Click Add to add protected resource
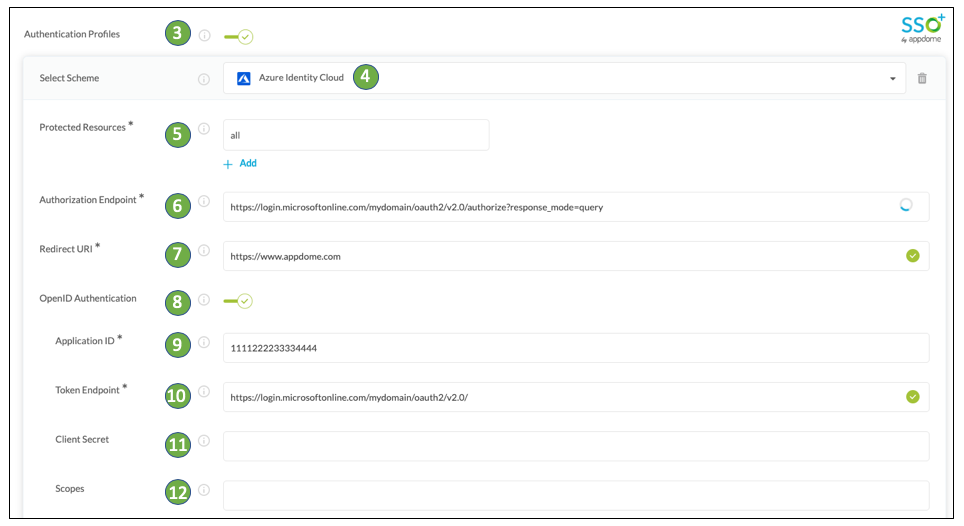964x526 pixels. point(240,163)
